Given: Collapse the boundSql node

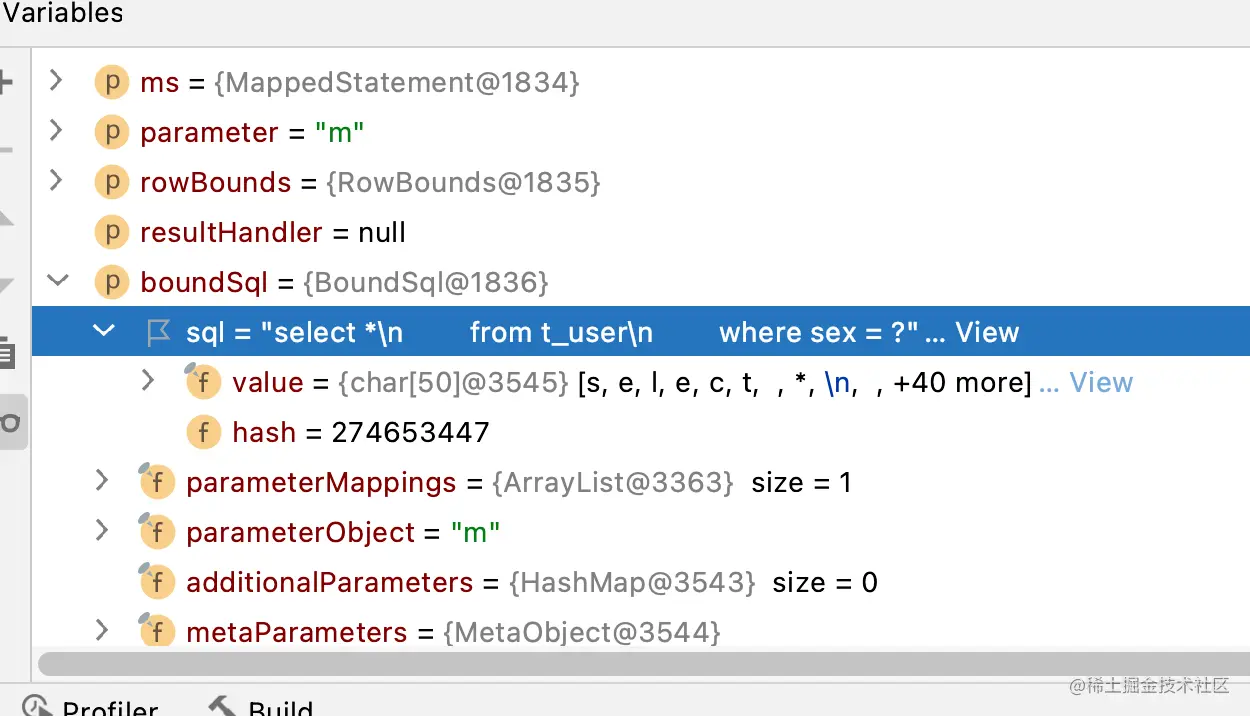Looking at the screenshot, I should [x=58, y=281].
